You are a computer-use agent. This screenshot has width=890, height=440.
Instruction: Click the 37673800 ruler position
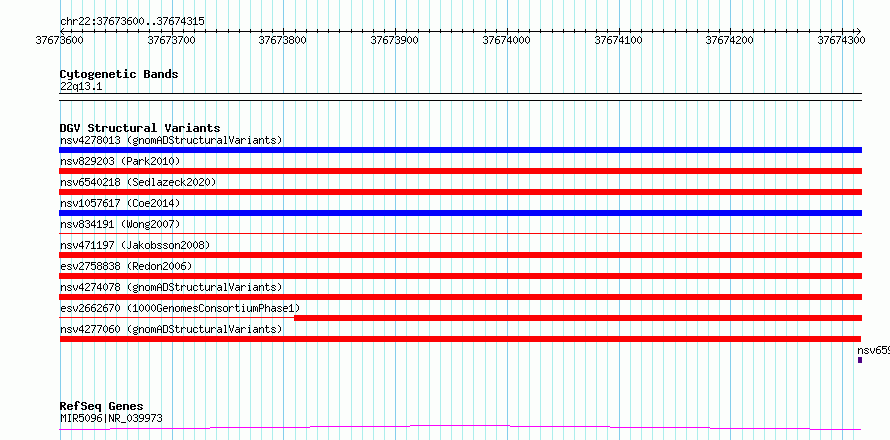283,40
